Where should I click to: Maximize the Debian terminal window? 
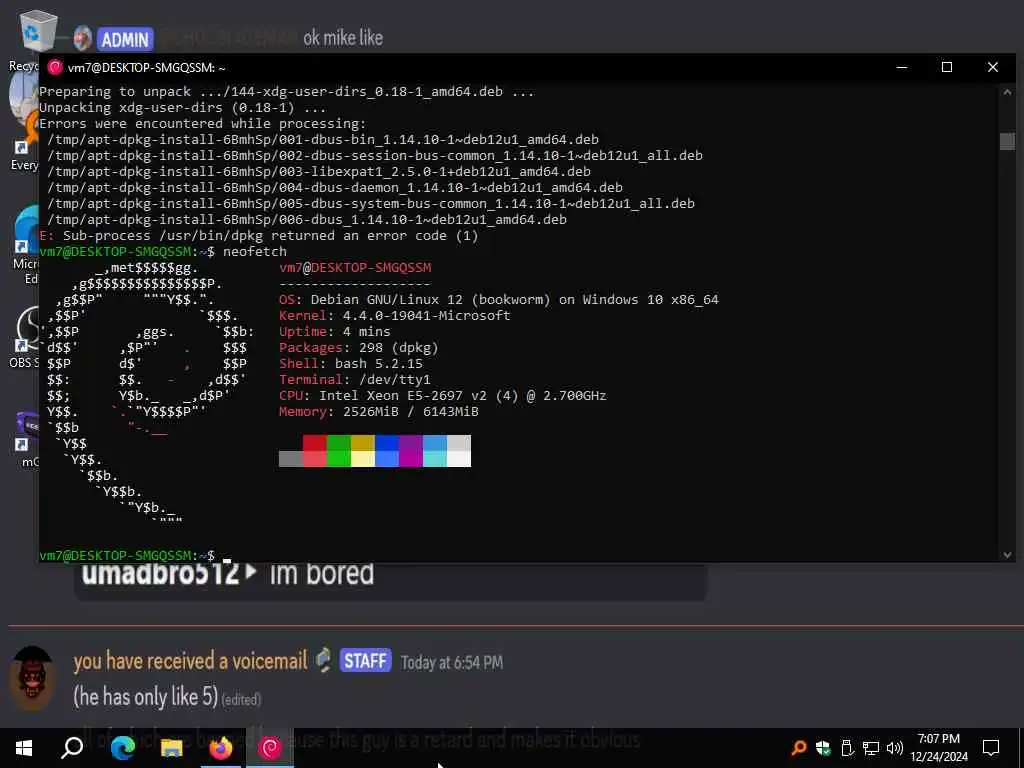[x=947, y=67]
